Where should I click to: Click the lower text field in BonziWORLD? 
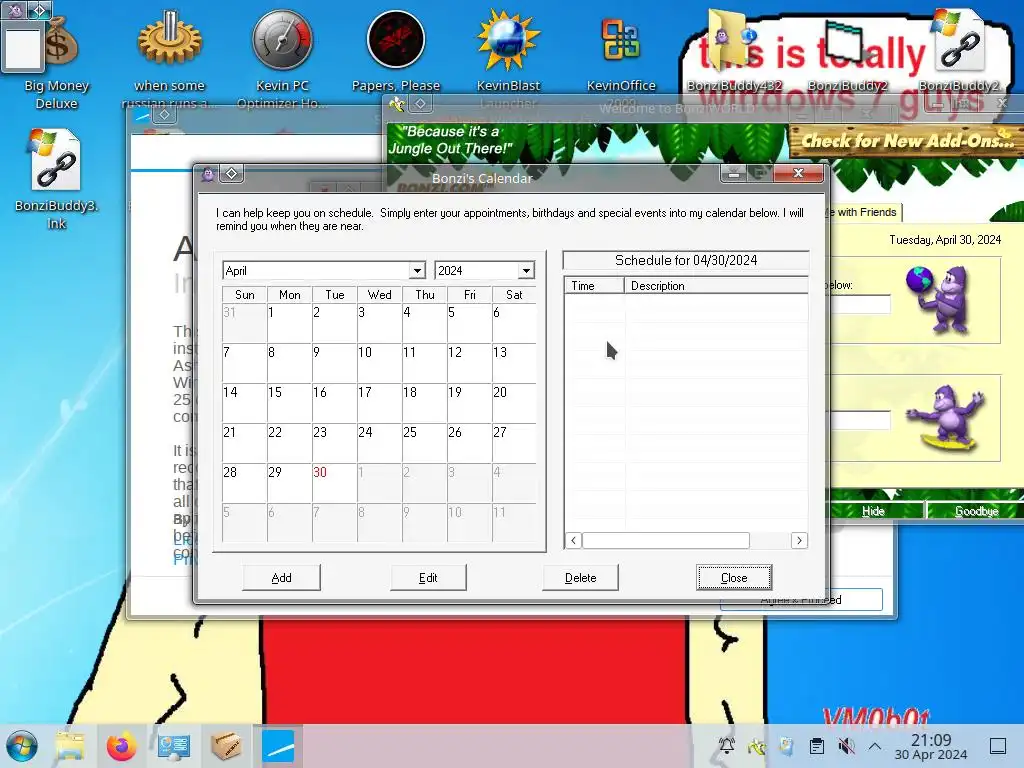[861, 420]
